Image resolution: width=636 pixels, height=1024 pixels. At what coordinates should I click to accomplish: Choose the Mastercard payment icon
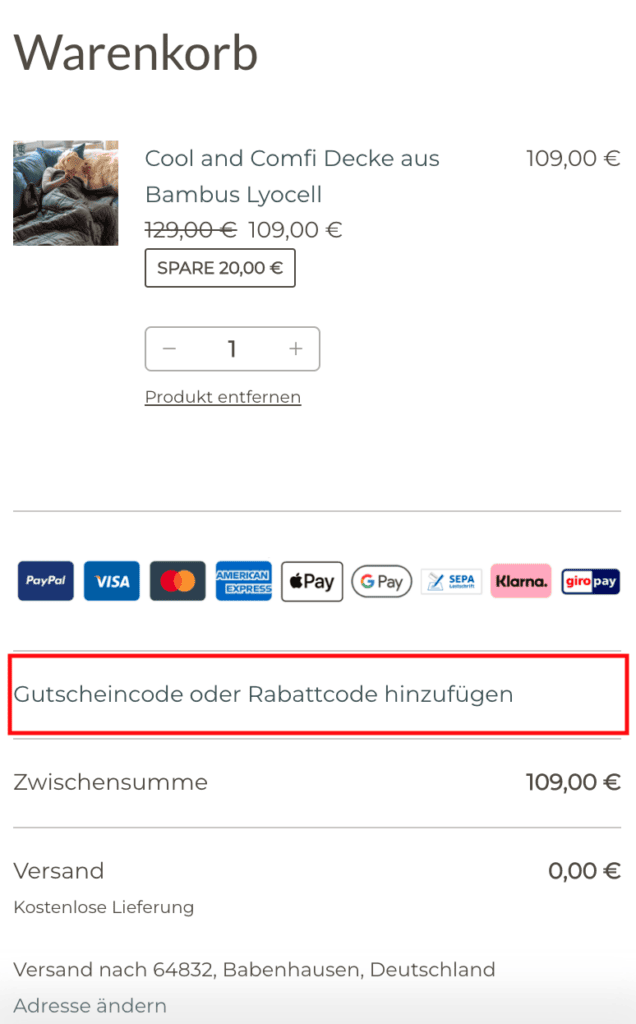[x=178, y=581]
